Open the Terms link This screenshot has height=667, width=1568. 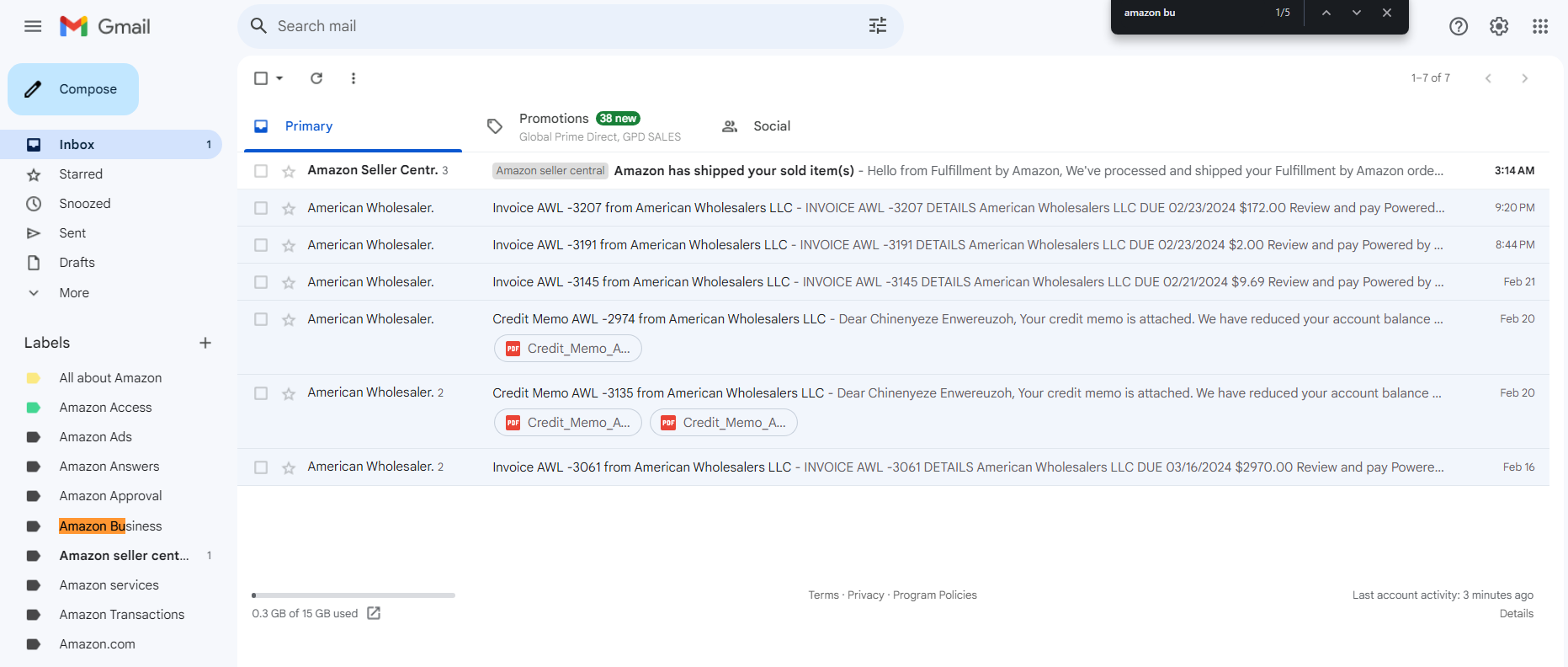pos(823,595)
